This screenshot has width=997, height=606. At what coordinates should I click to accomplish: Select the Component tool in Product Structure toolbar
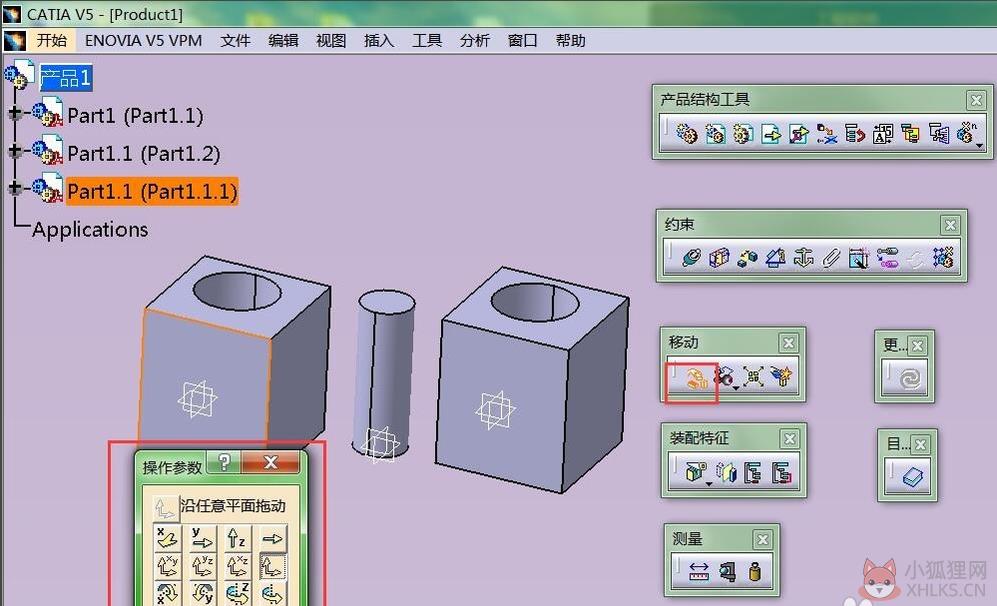687,134
